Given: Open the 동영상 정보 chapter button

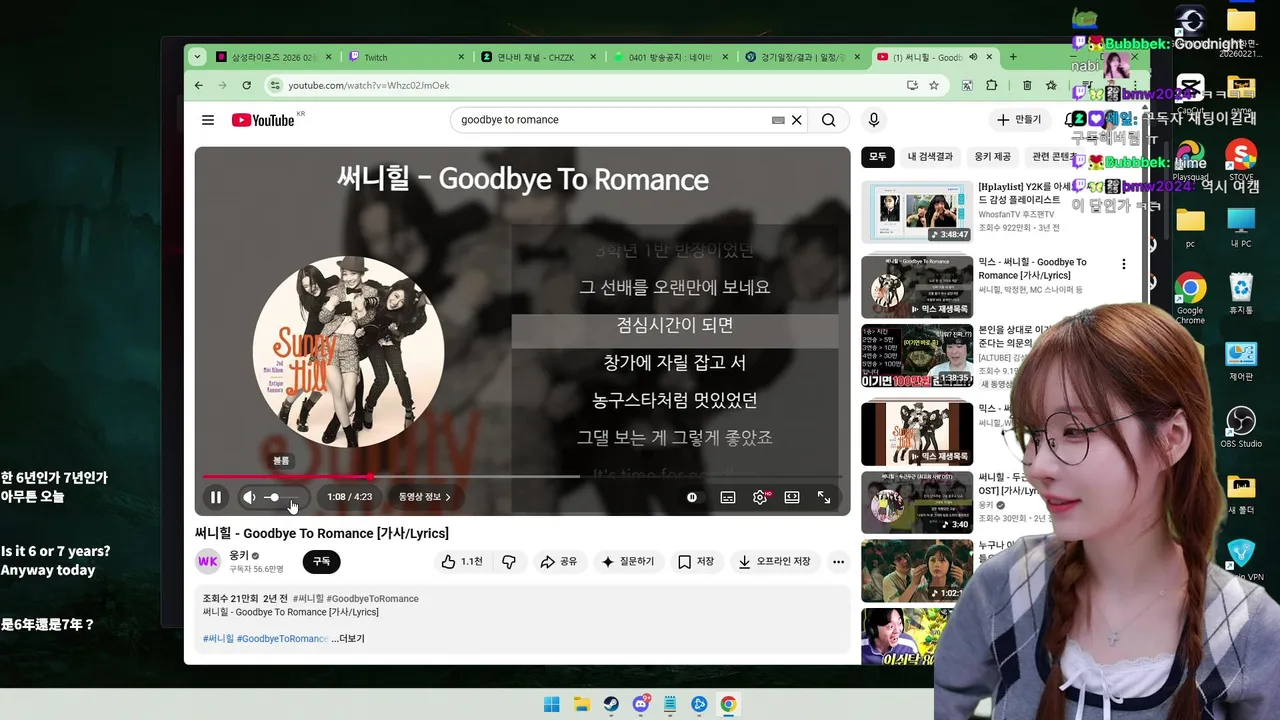Looking at the screenshot, I should pos(425,497).
